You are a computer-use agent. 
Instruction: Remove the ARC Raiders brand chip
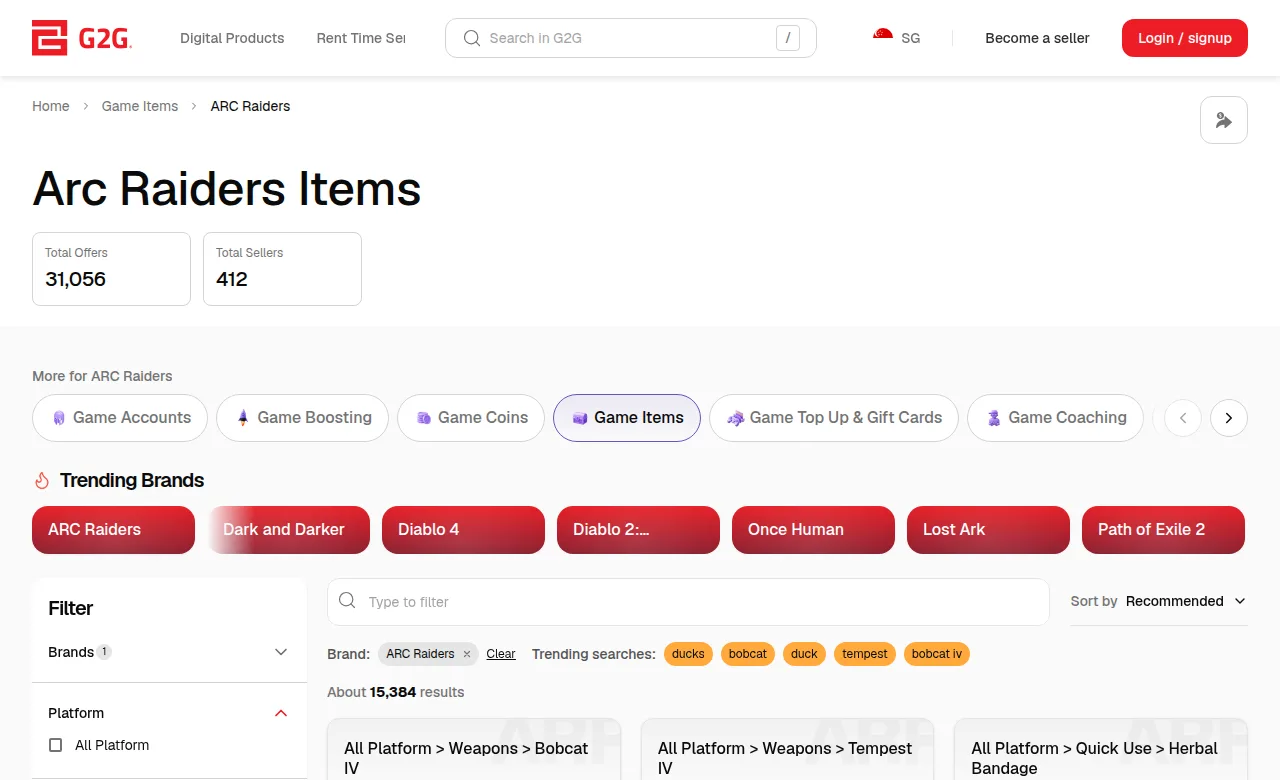[467, 654]
